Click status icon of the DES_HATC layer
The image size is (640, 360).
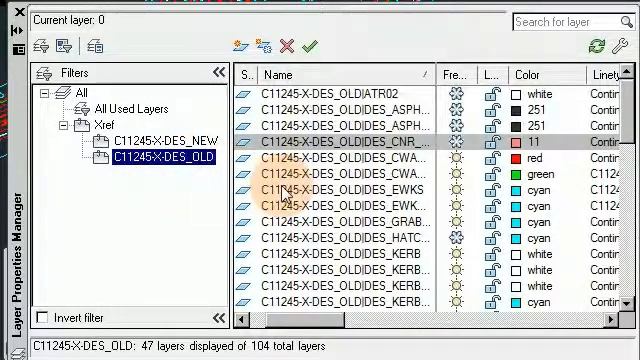click(x=243, y=238)
